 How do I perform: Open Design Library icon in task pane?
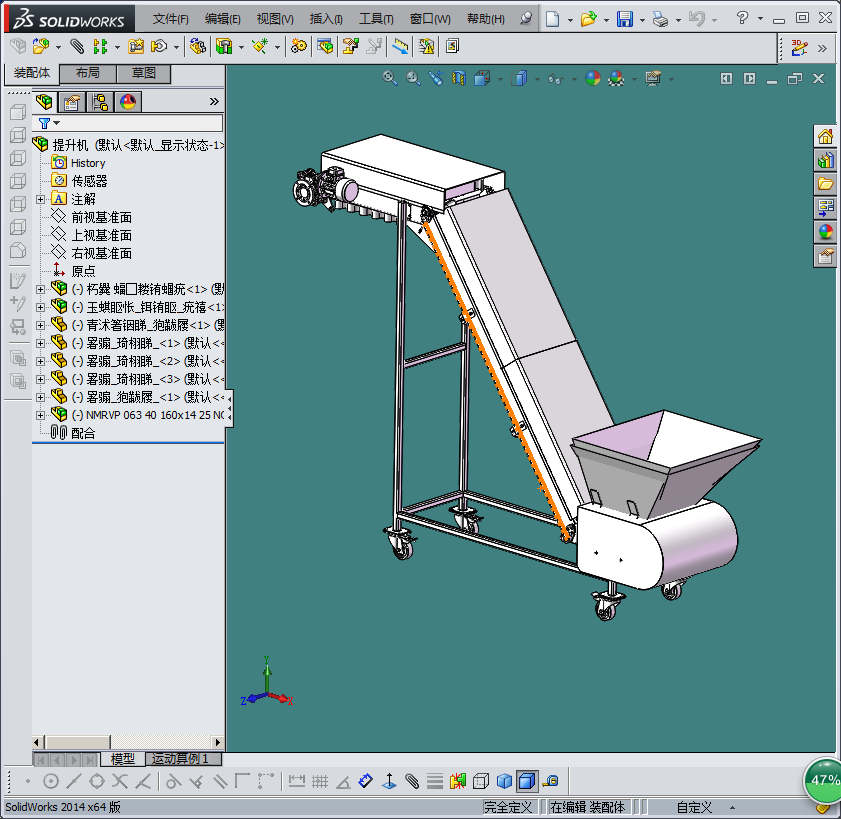click(x=825, y=160)
